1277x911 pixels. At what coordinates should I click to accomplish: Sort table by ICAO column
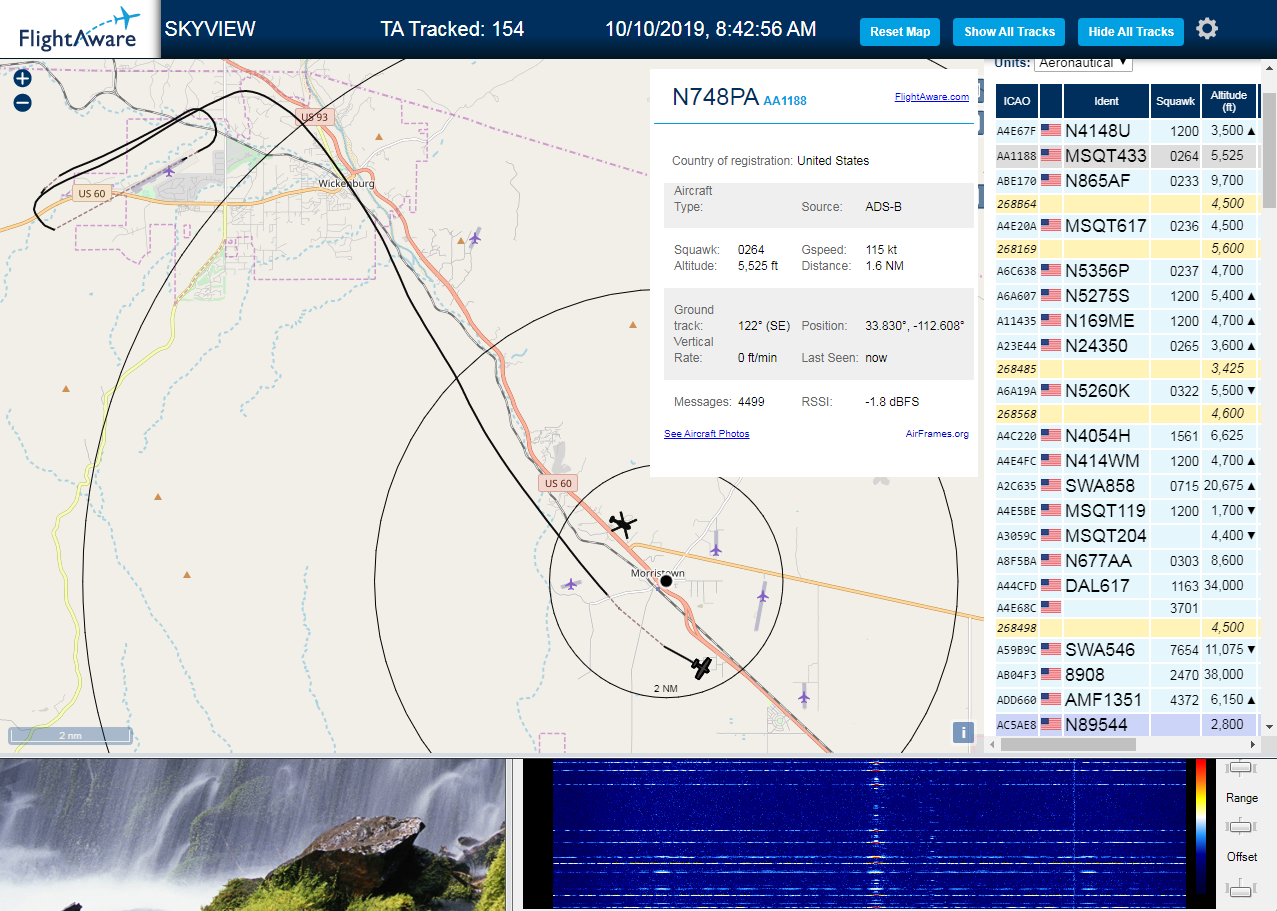pyautogui.click(x=1017, y=101)
